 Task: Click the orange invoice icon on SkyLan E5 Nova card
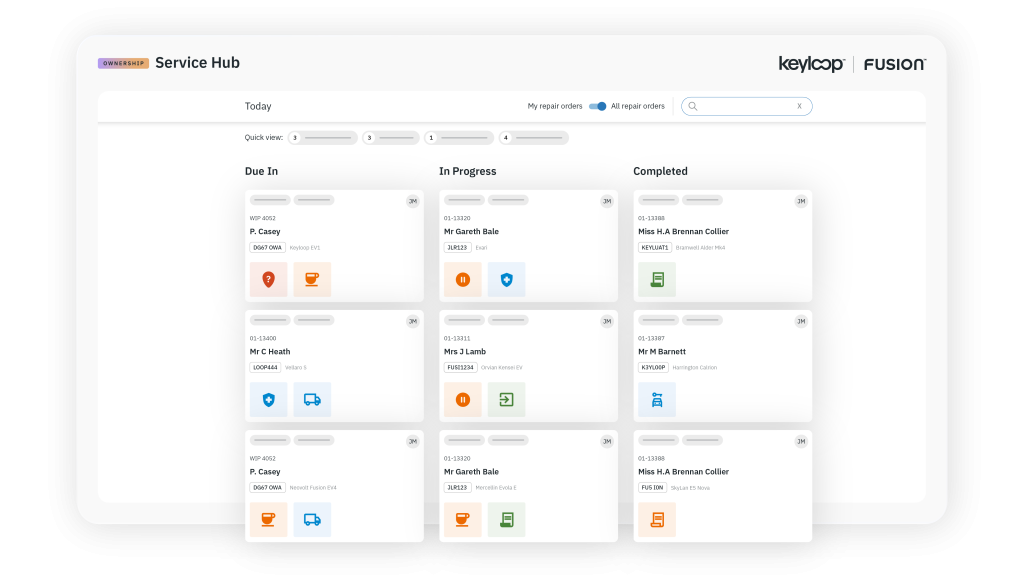click(656, 519)
